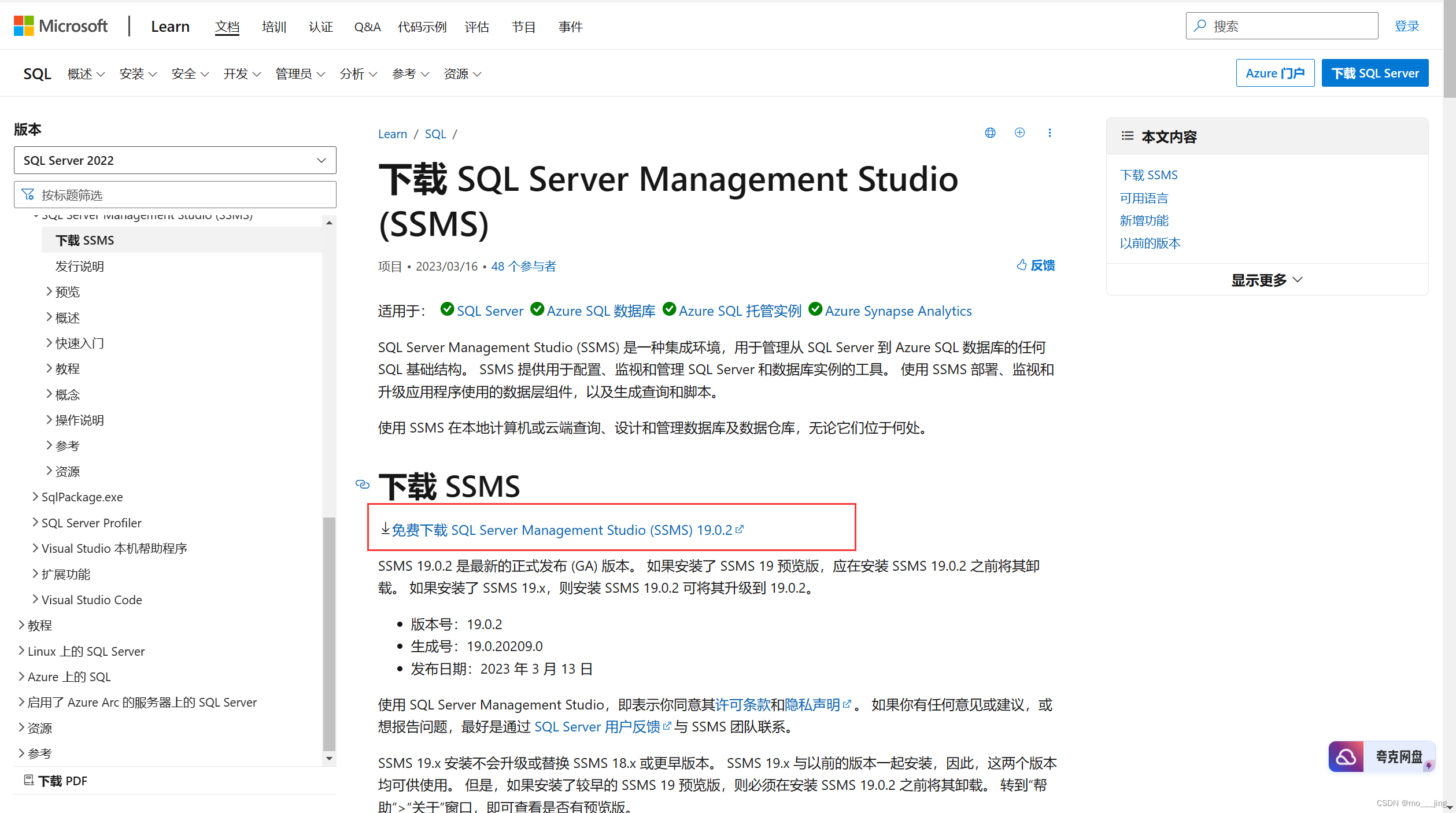1456x813 pixels.
Task: Expand the 参考 nav menu in header
Action: pyautogui.click(x=411, y=73)
